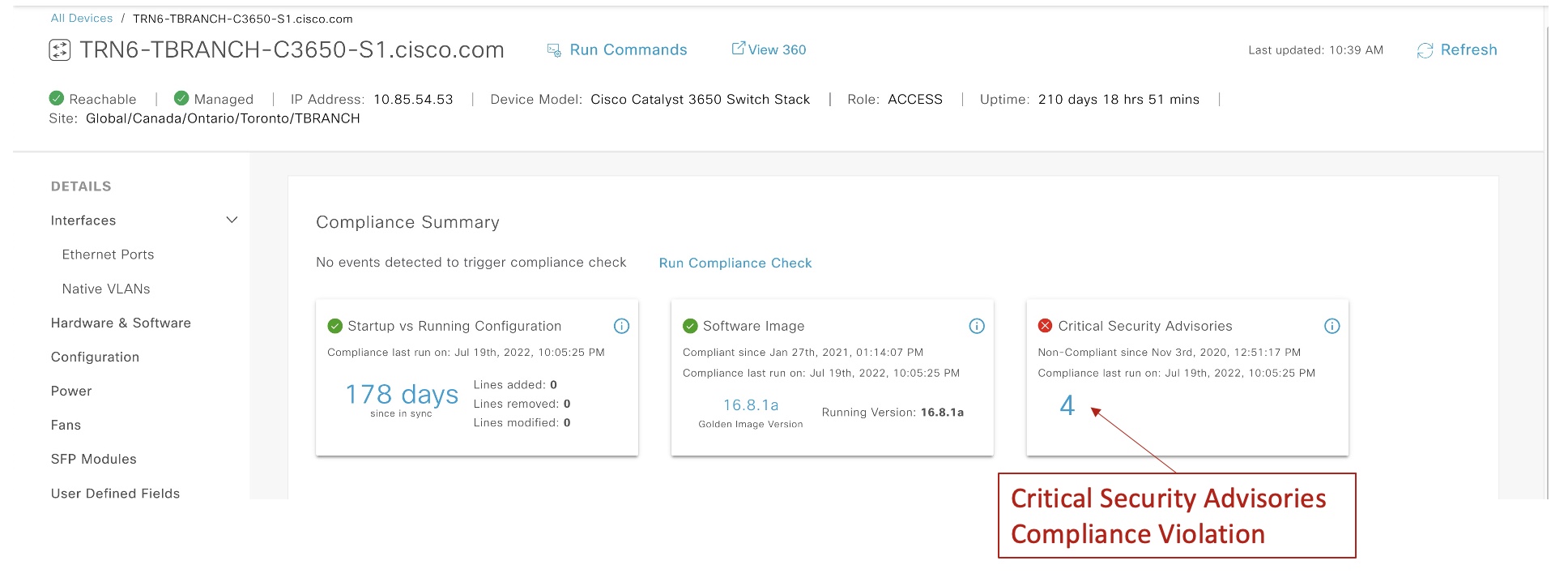The width and height of the screenshot is (1568, 582).
Task: Click the Refresh circular arrows icon
Action: [x=1425, y=50]
